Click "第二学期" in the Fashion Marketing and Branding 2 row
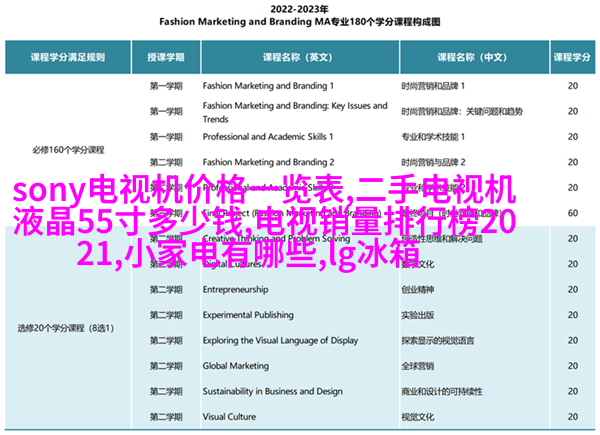 tap(166, 162)
